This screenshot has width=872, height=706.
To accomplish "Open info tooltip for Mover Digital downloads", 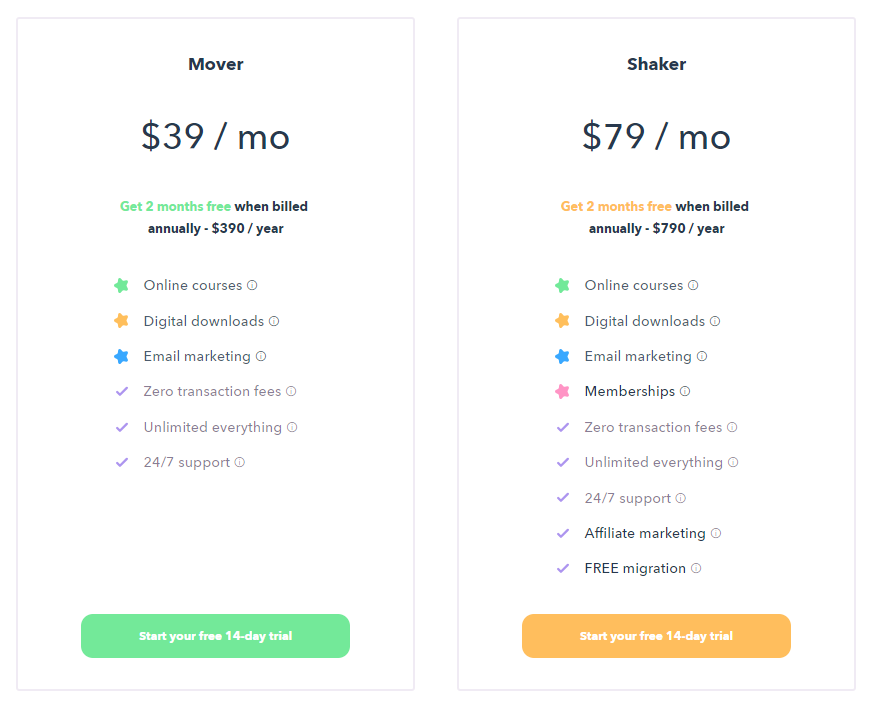I will click(x=274, y=321).
